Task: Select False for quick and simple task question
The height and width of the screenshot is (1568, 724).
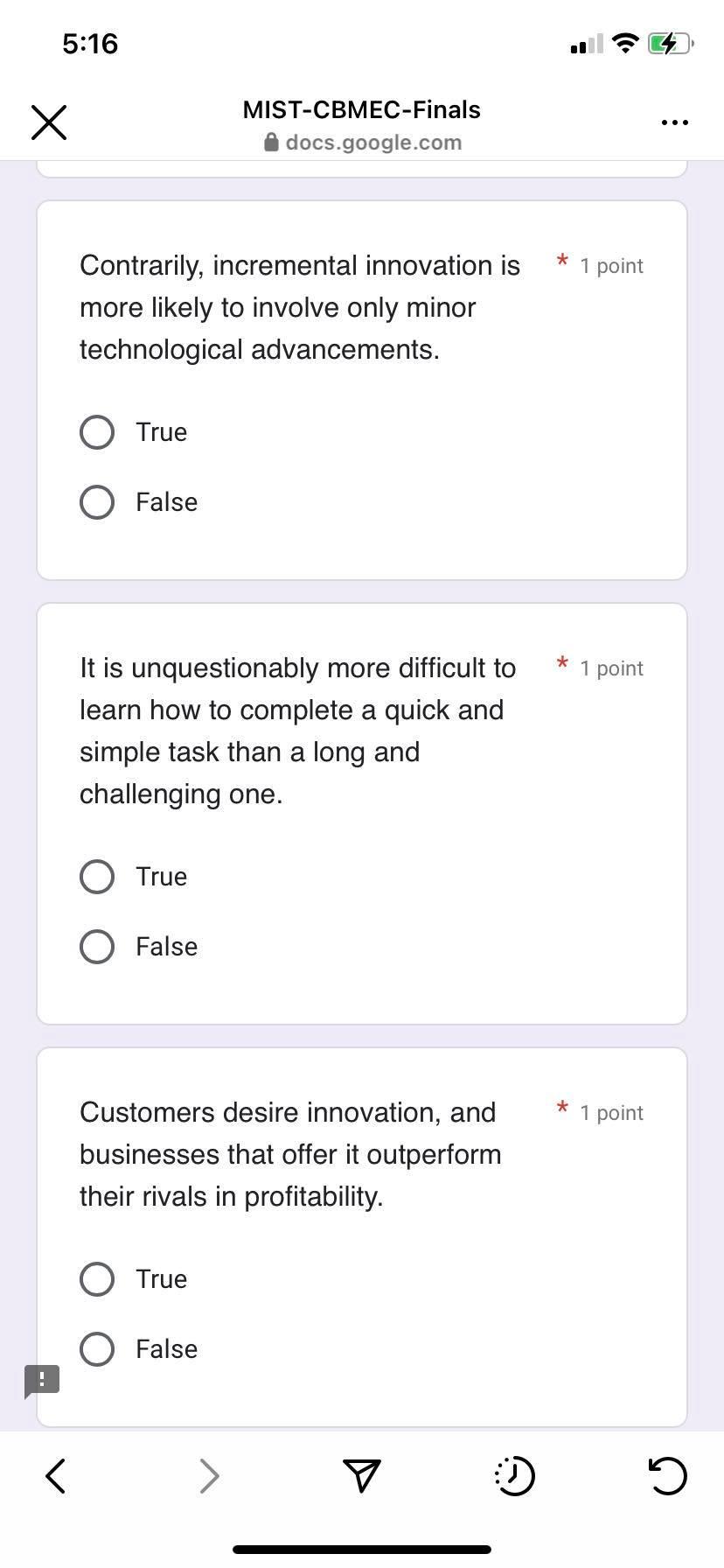Action: point(96,946)
